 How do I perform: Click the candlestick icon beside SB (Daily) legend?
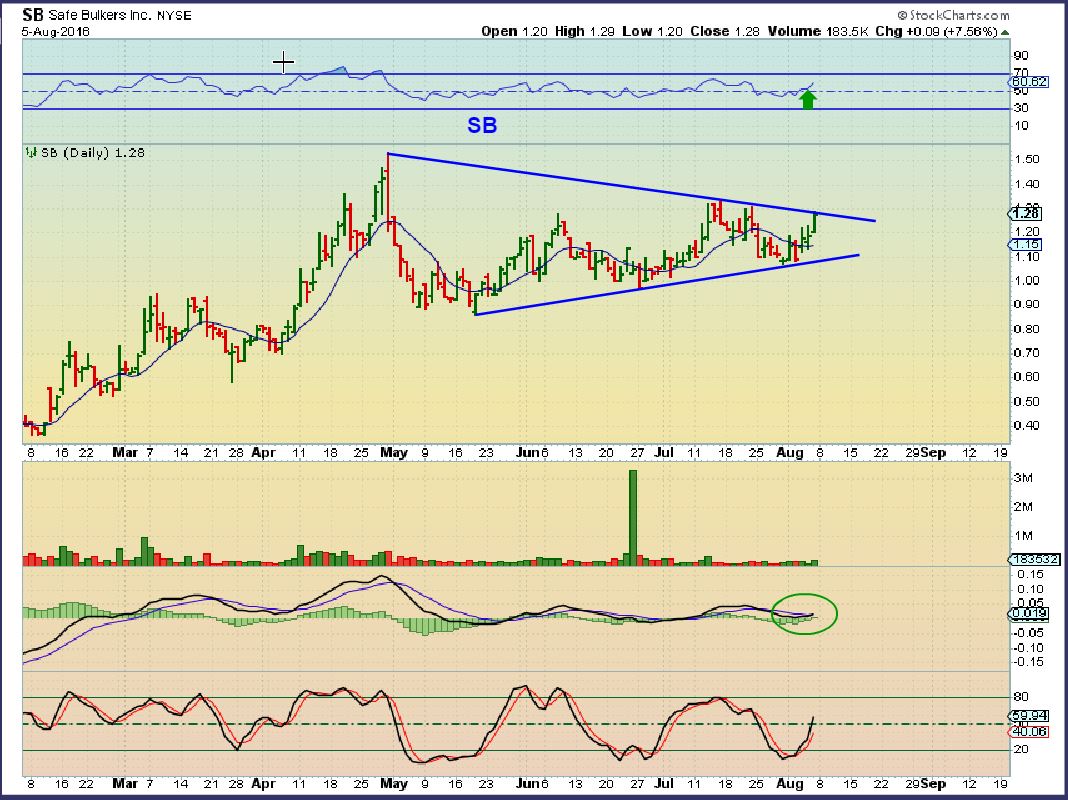coord(30,153)
